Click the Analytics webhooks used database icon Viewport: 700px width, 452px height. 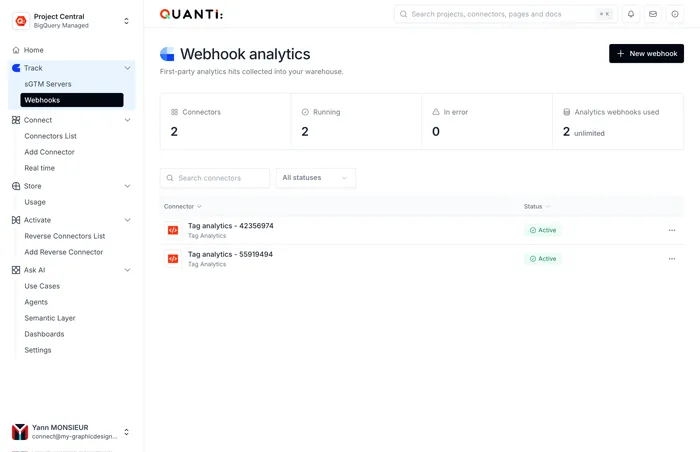click(x=567, y=112)
